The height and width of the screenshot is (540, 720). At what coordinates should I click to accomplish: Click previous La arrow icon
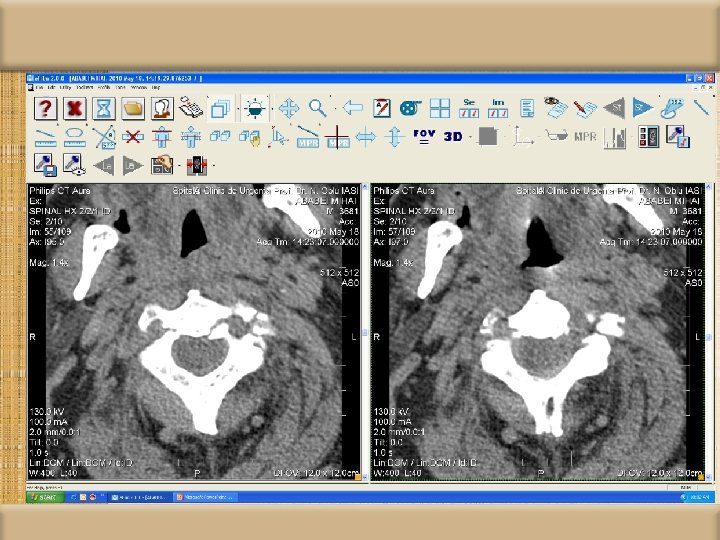click(104, 166)
